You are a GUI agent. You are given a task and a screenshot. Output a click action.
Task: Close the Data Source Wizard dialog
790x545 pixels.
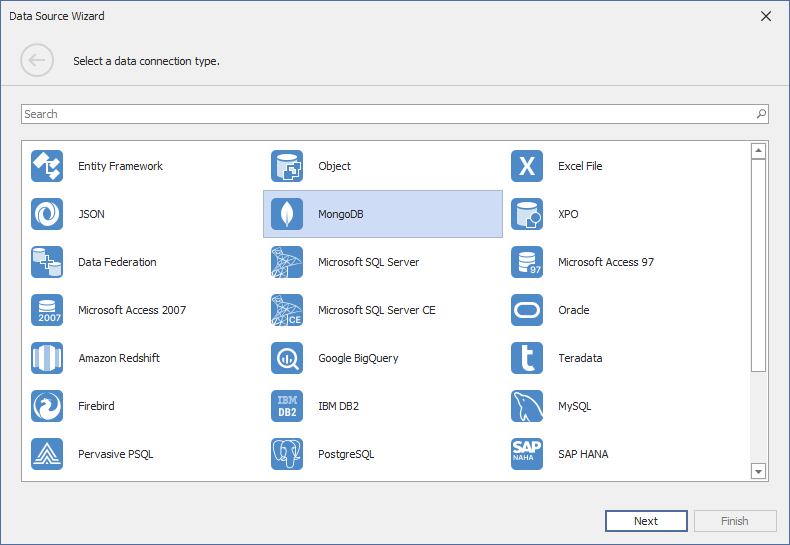[x=766, y=16]
